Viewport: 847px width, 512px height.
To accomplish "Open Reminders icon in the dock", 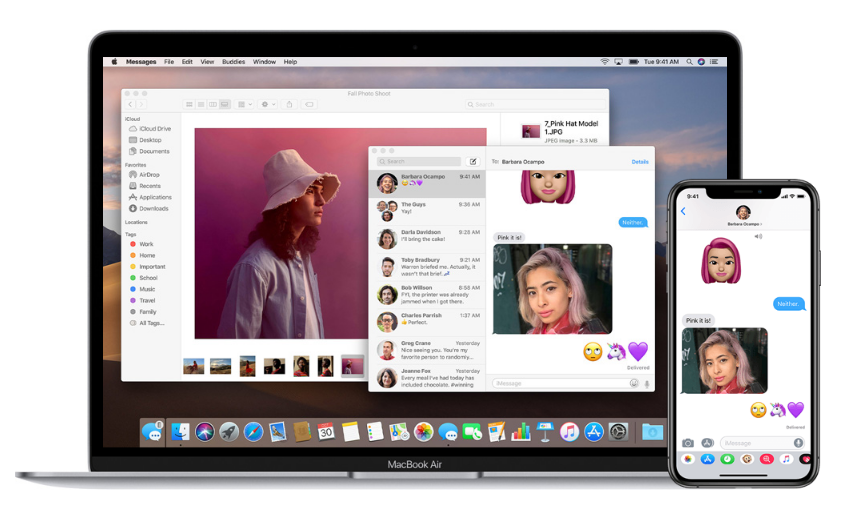I will pos(375,432).
